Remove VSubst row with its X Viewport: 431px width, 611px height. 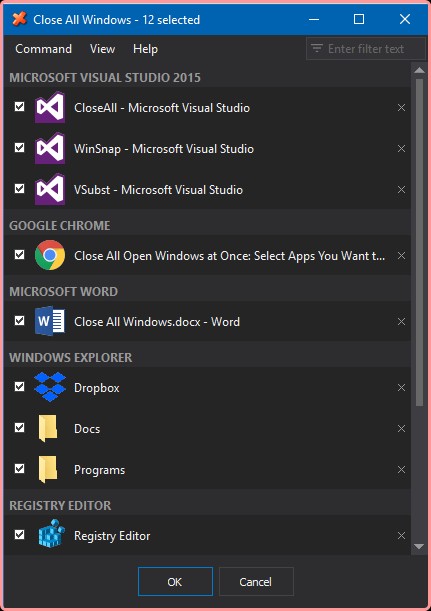pyautogui.click(x=401, y=189)
